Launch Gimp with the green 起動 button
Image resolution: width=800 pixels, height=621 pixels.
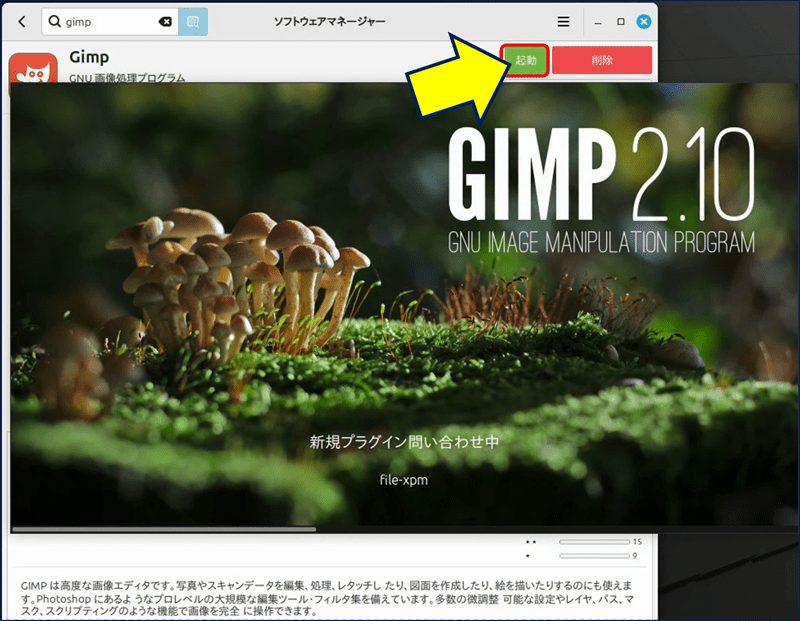pos(525,60)
